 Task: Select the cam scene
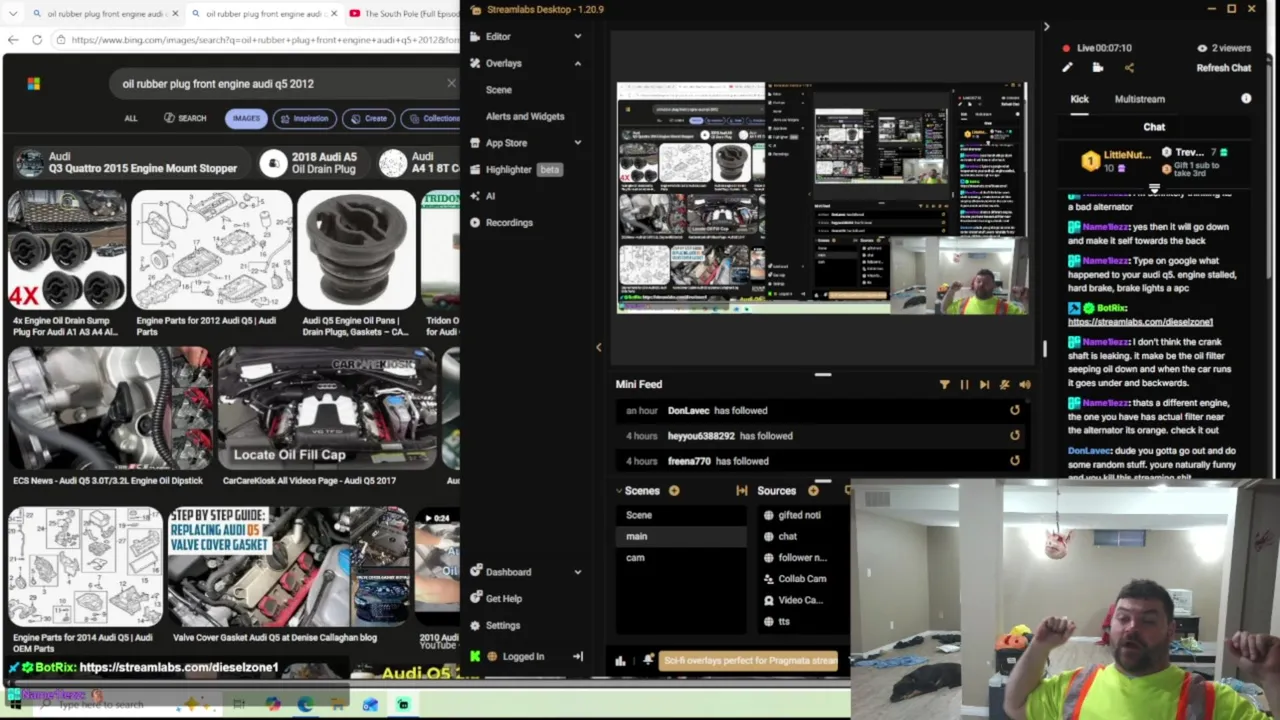point(680,557)
